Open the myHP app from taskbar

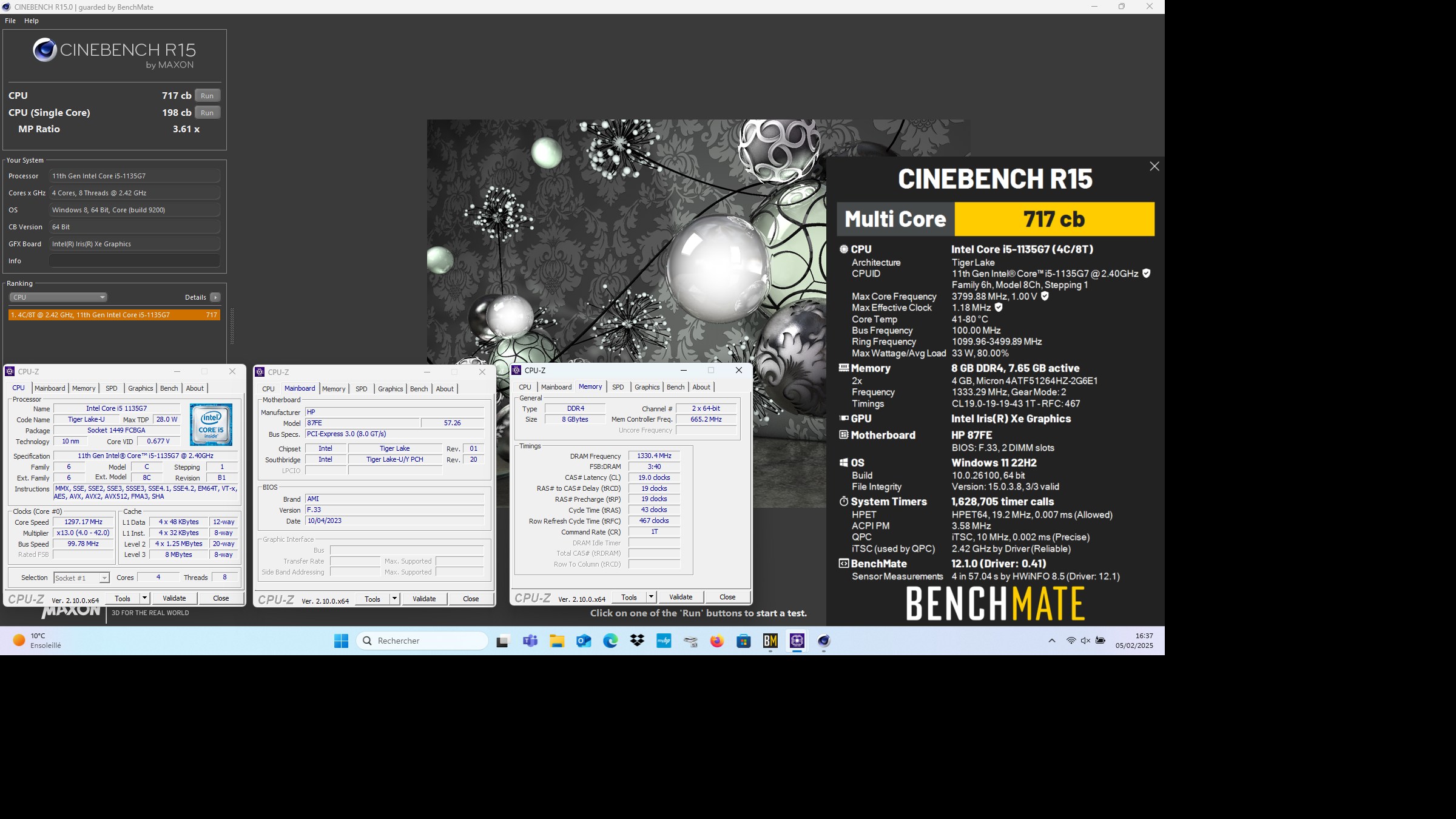pos(664,641)
